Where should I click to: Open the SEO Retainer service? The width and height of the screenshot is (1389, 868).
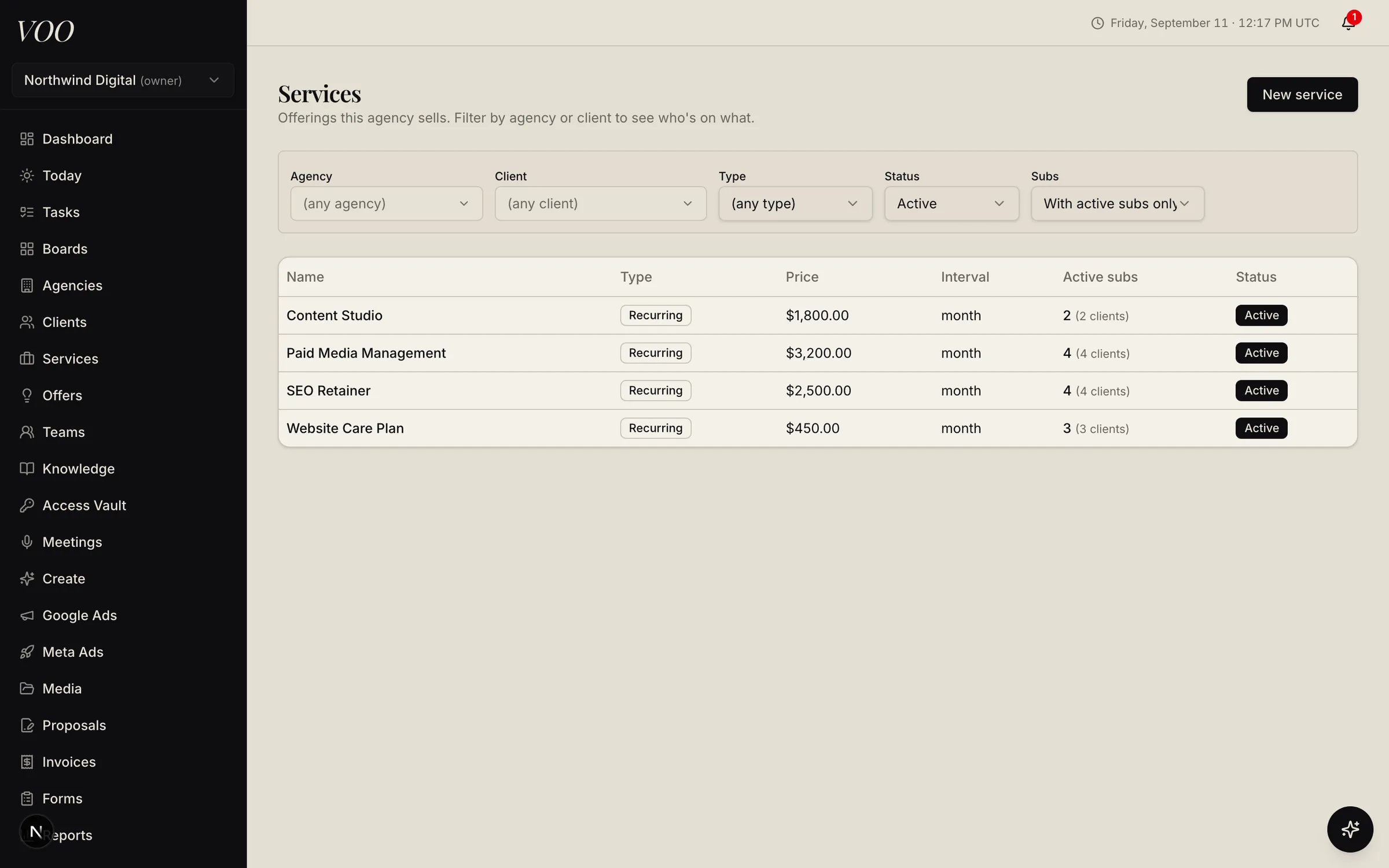click(817, 391)
